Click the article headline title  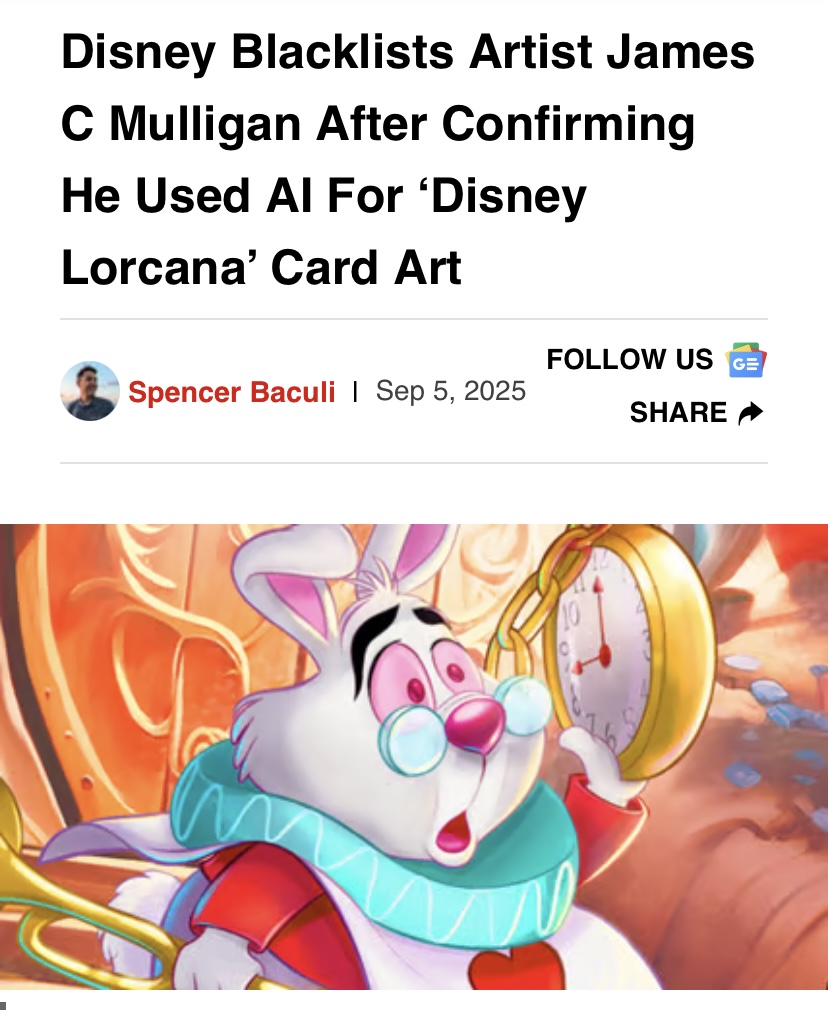point(407,160)
